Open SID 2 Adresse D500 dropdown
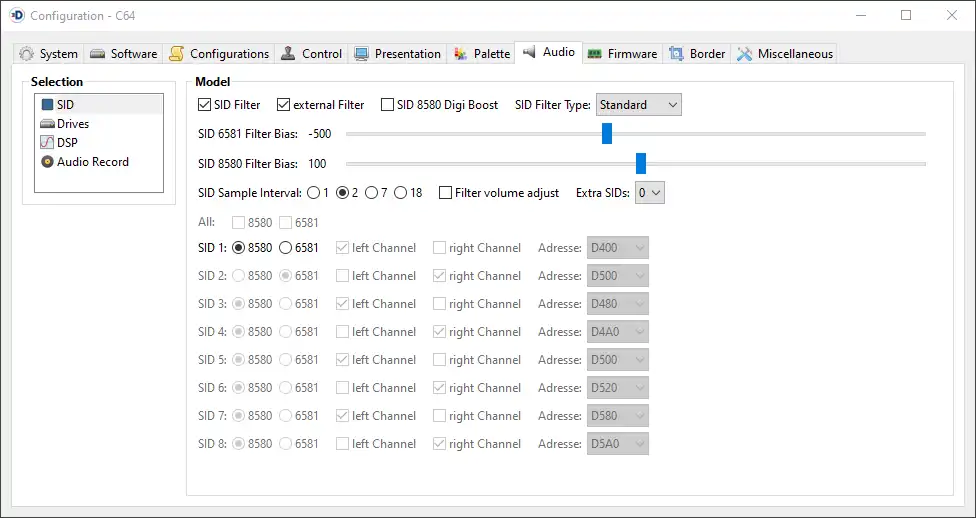Image resolution: width=976 pixels, height=518 pixels. coord(618,276)
